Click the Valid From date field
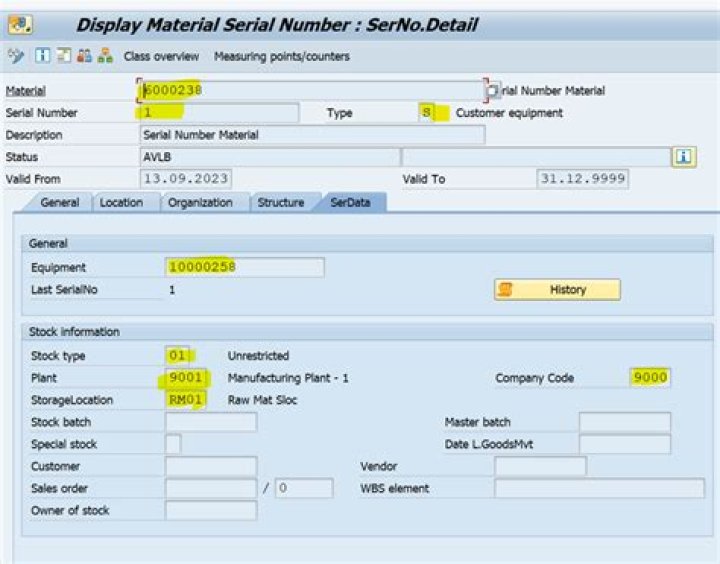The width and height of the screenshot is (720, 564). pyautogui.click(x=186, y=179)
